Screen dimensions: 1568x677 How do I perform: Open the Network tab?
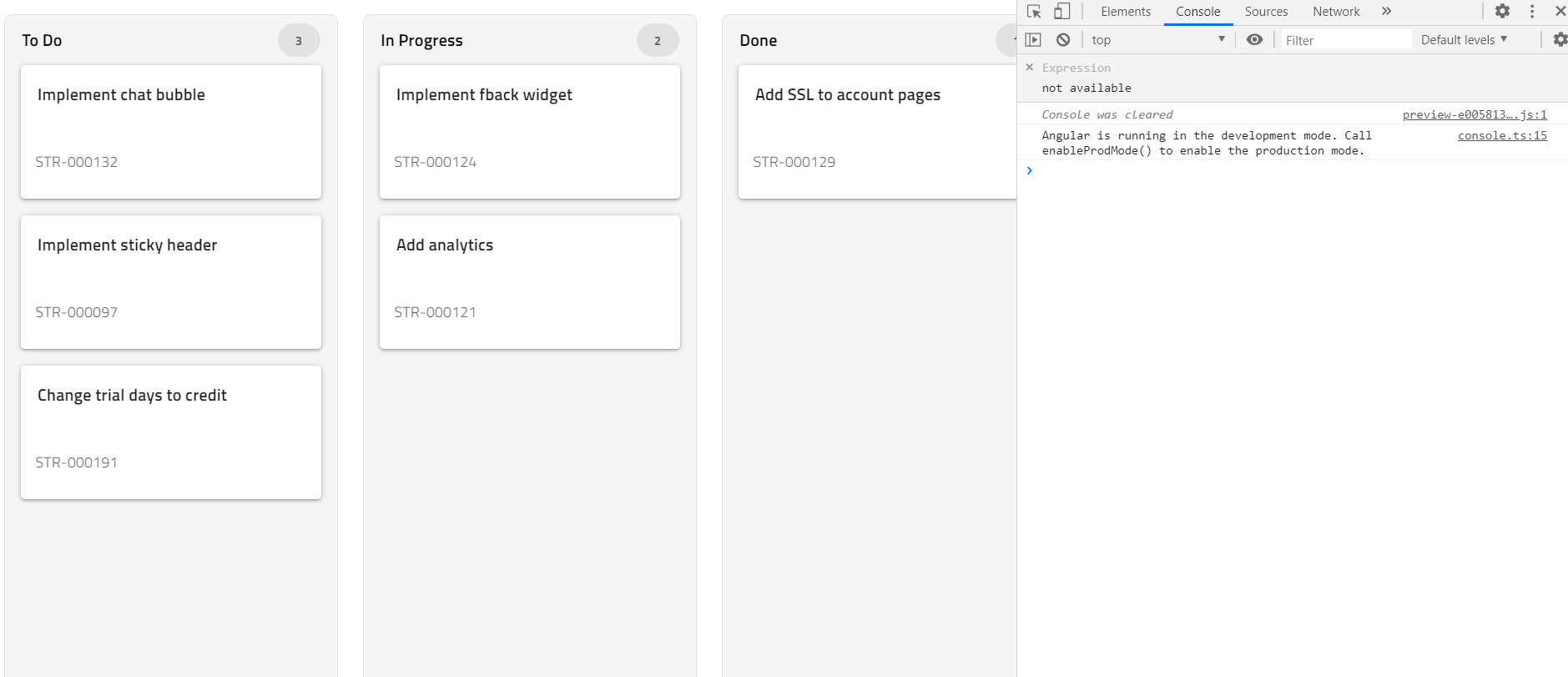(1336, 12)
